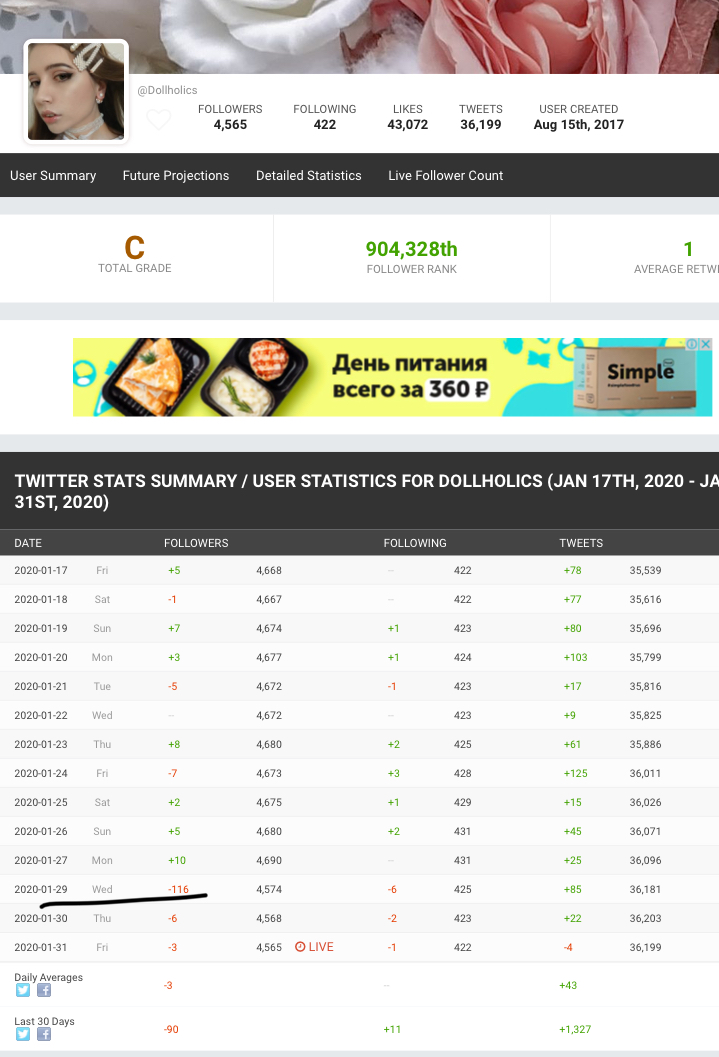The height and width of the screenshot is (1057, 719).
Task: Click the -90 Last 30 Days followers value
Action: pos(171,1029)
